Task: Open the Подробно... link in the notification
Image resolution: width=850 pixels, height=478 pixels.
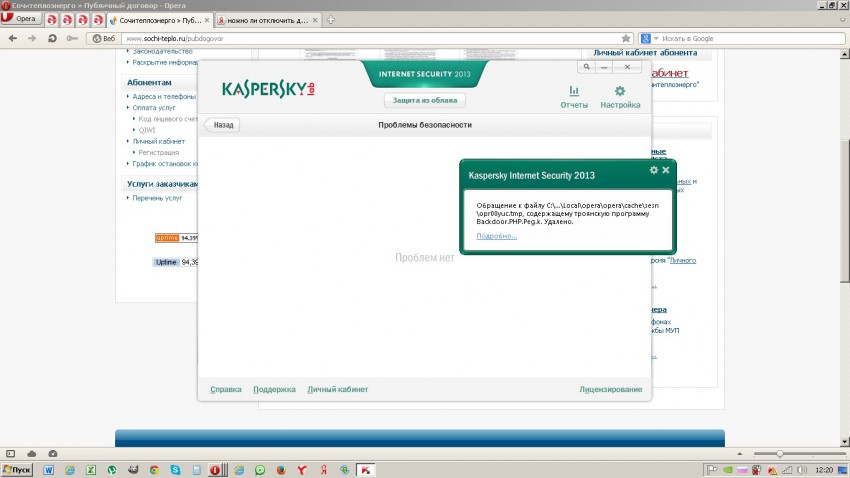Action: 497,236
